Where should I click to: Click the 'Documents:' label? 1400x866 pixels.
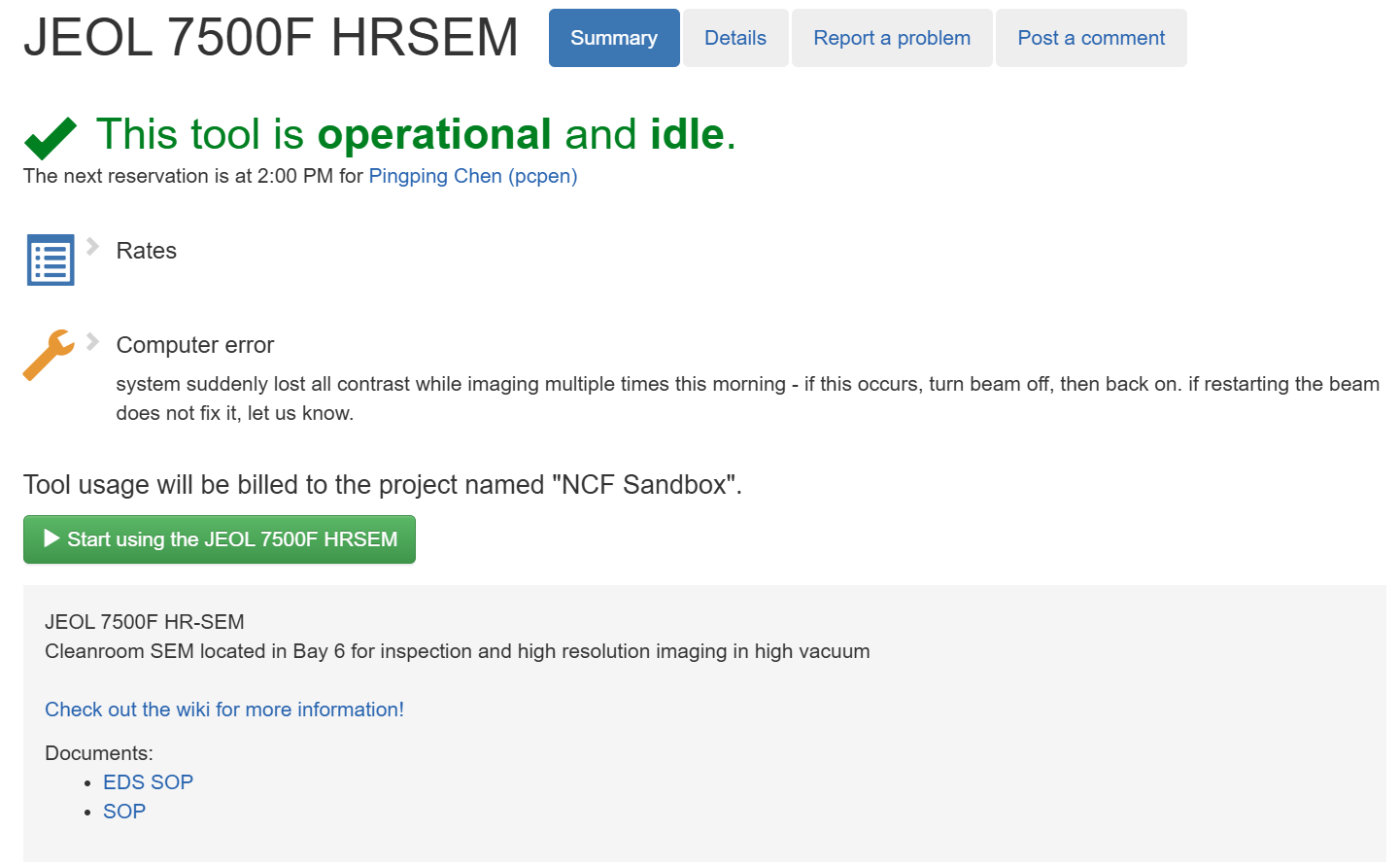coord(99,753)
